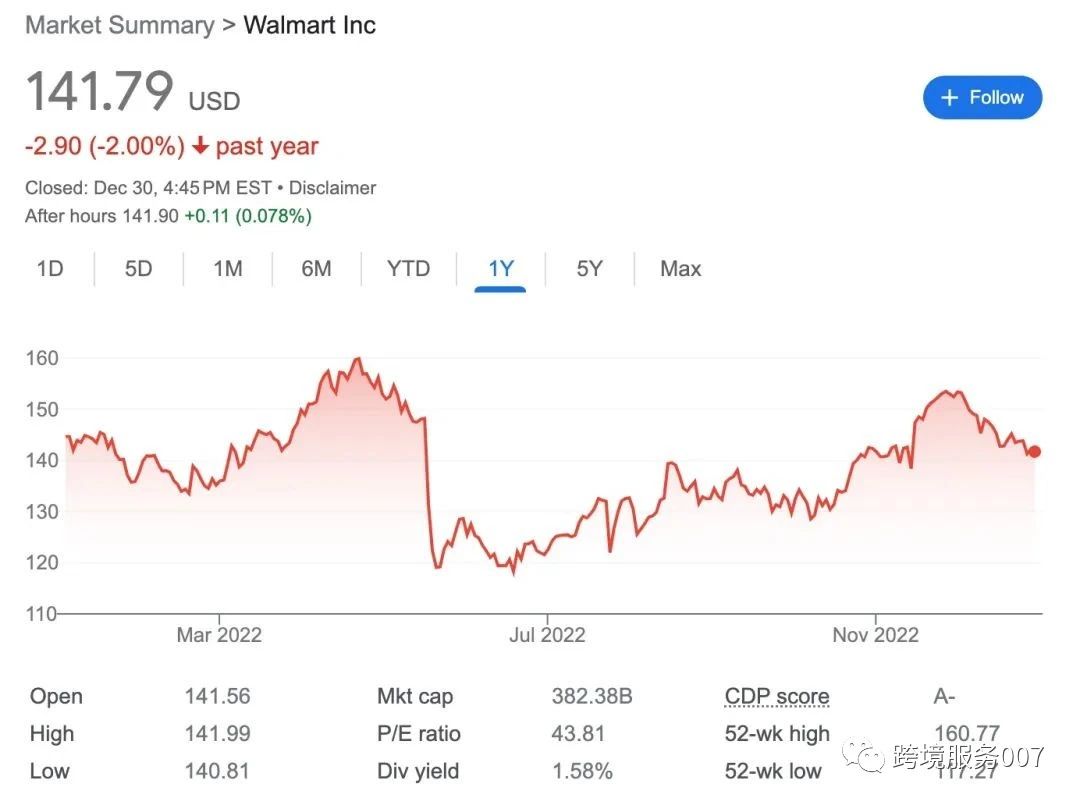This screenshot has width=1080, height=805.
Task: Click the red down arrow icon
Action: click(x=200, y=147)
